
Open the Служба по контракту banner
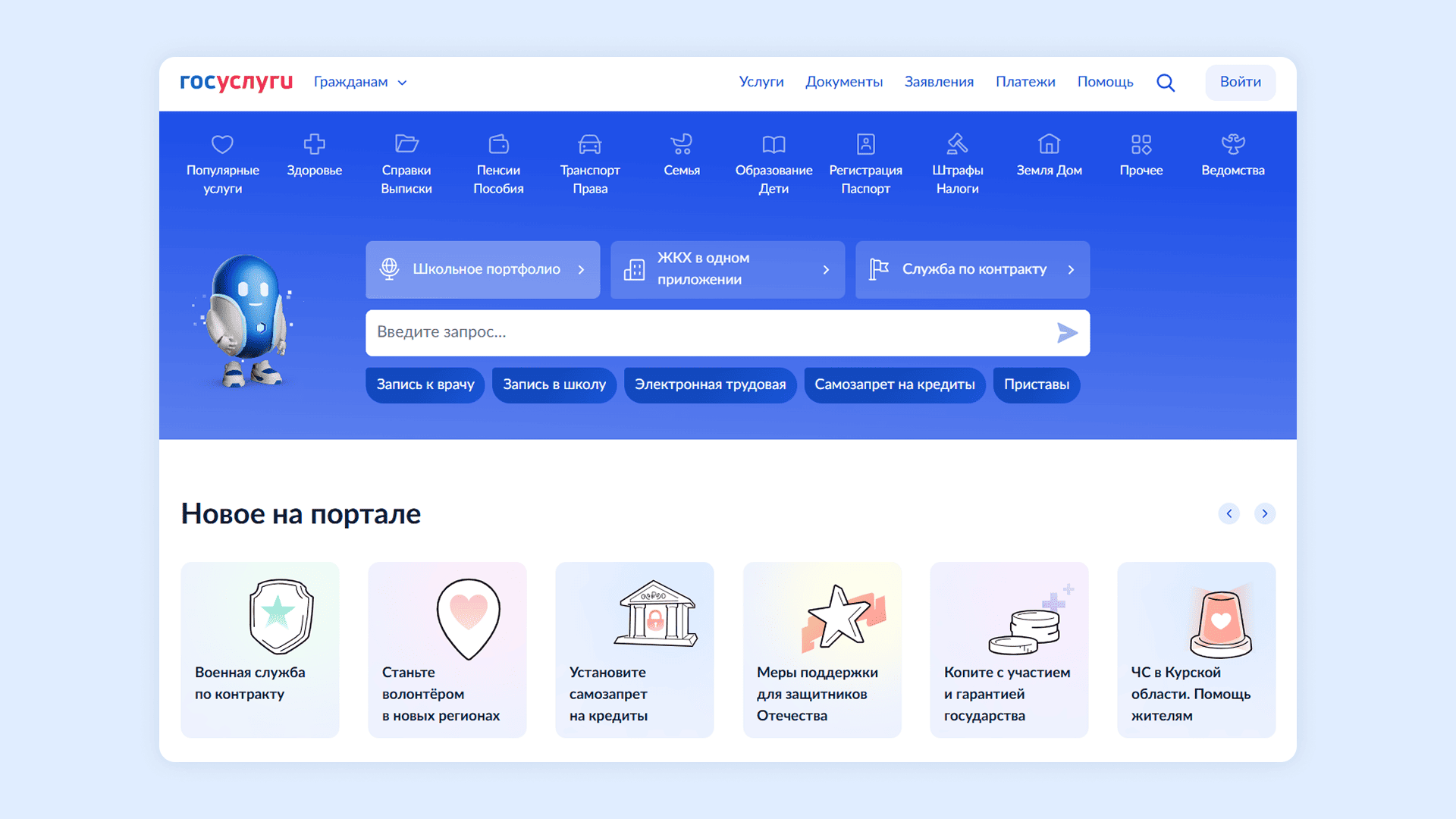point(972,269)
